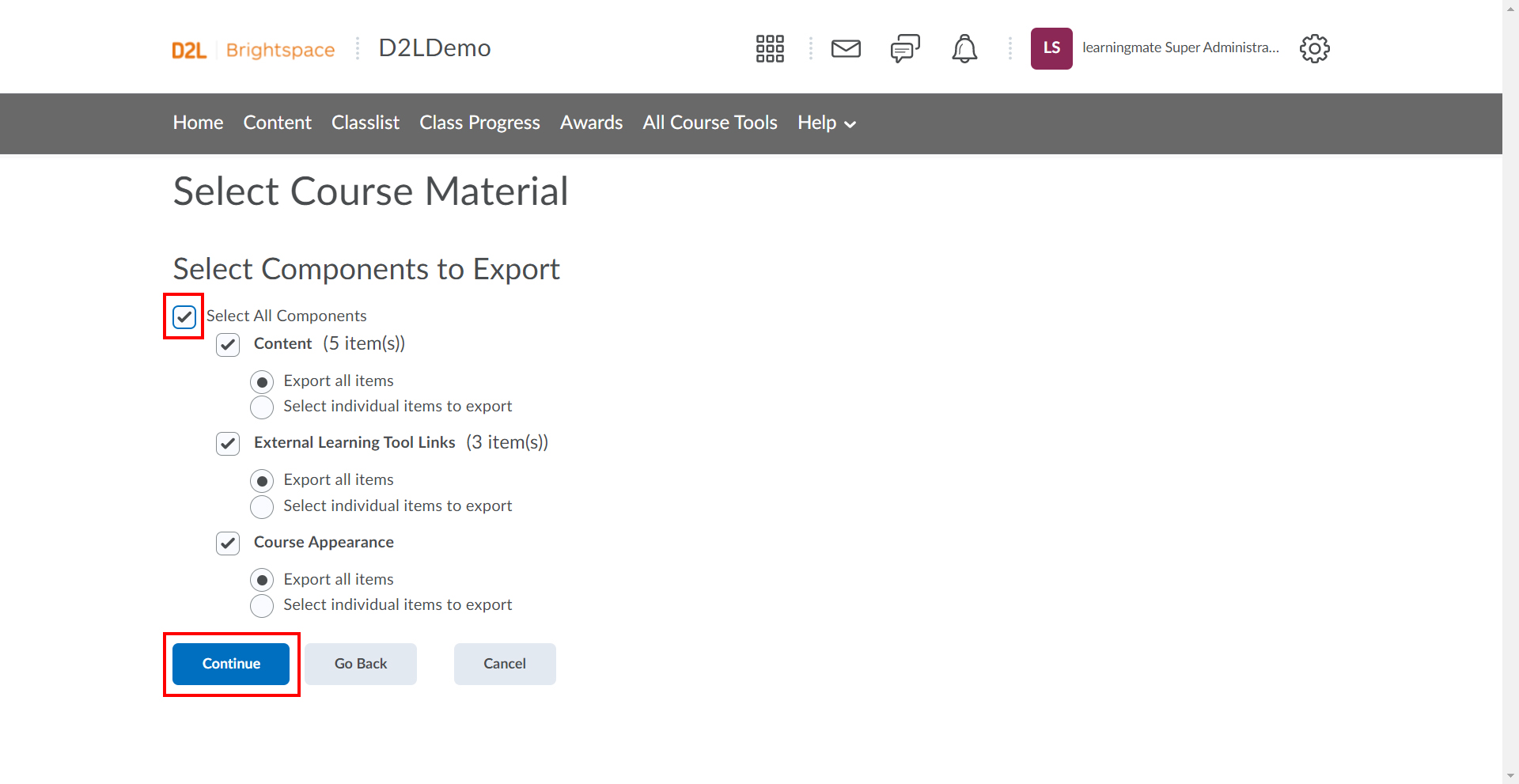Image resolution: width=1519 pixels, height=784 pixels.
Task: Select individual items to export under Content
Action: click(x=261, y=407)
